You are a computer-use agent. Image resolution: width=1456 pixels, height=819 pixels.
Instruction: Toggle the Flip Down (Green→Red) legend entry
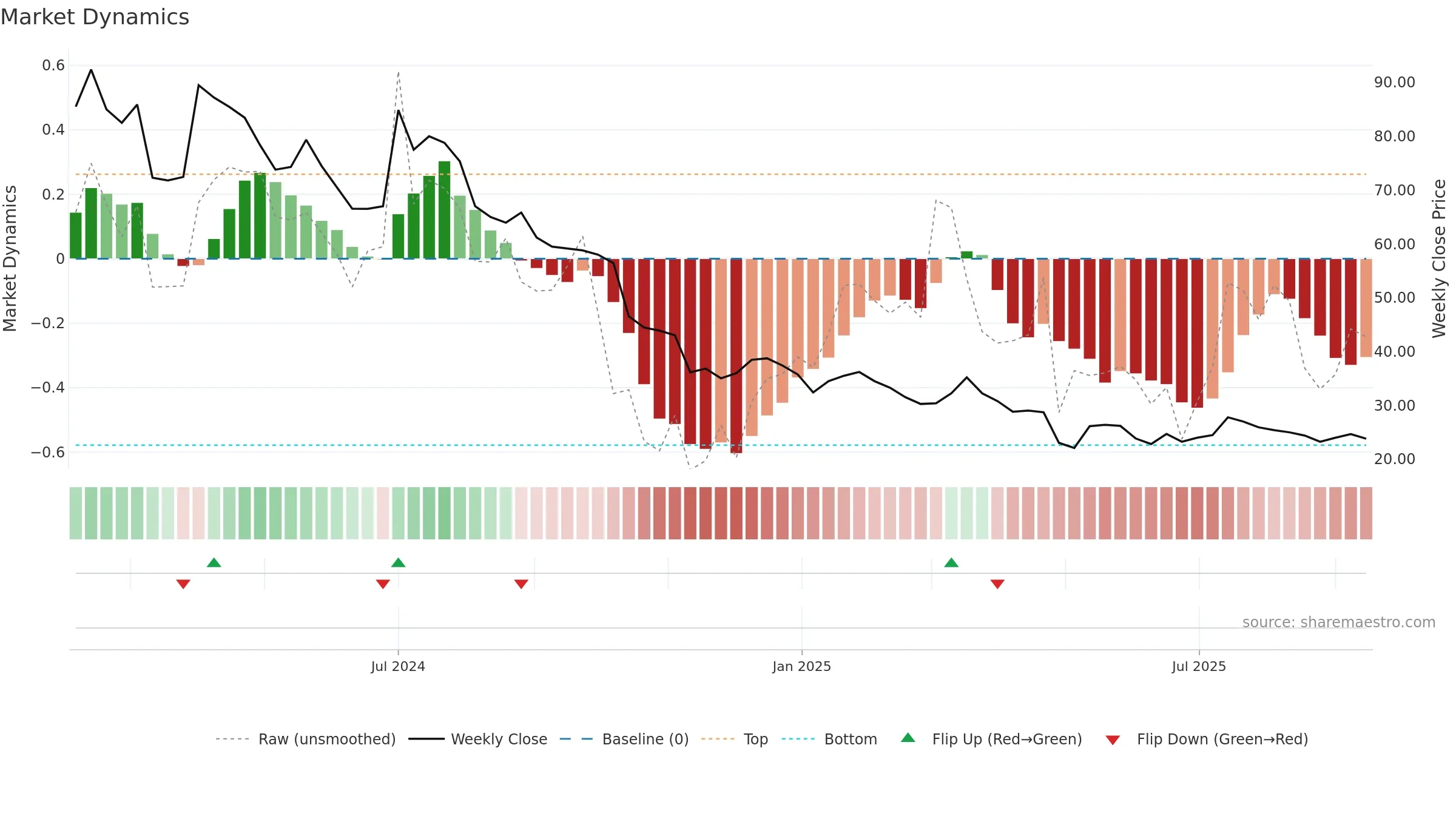[1207, 739]
